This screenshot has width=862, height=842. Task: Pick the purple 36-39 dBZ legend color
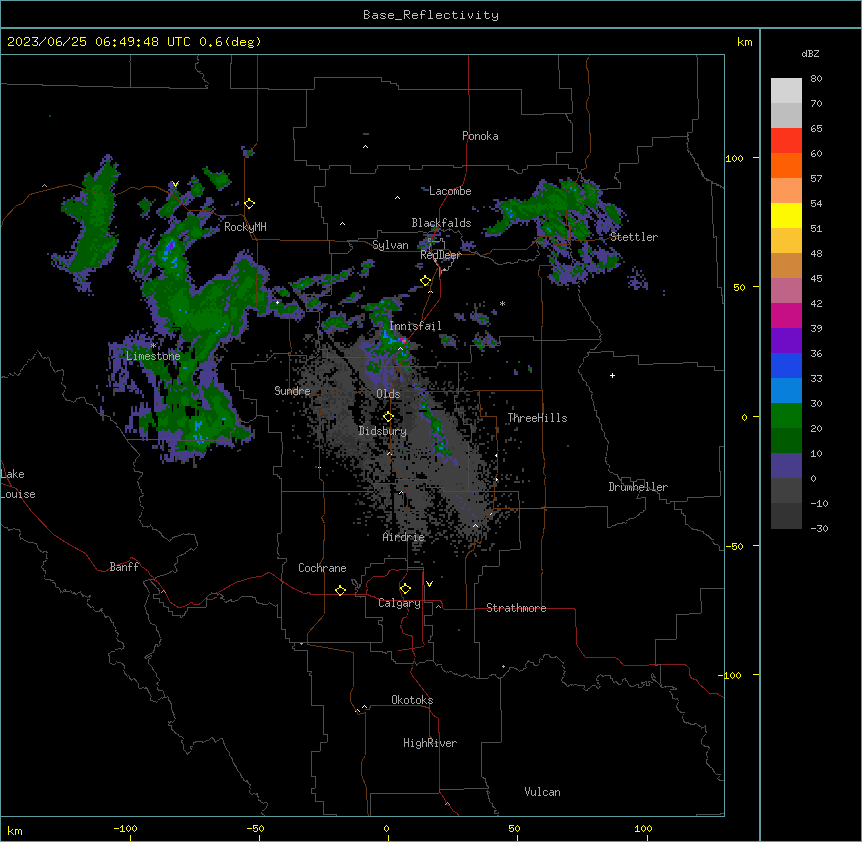pos(786,341)
